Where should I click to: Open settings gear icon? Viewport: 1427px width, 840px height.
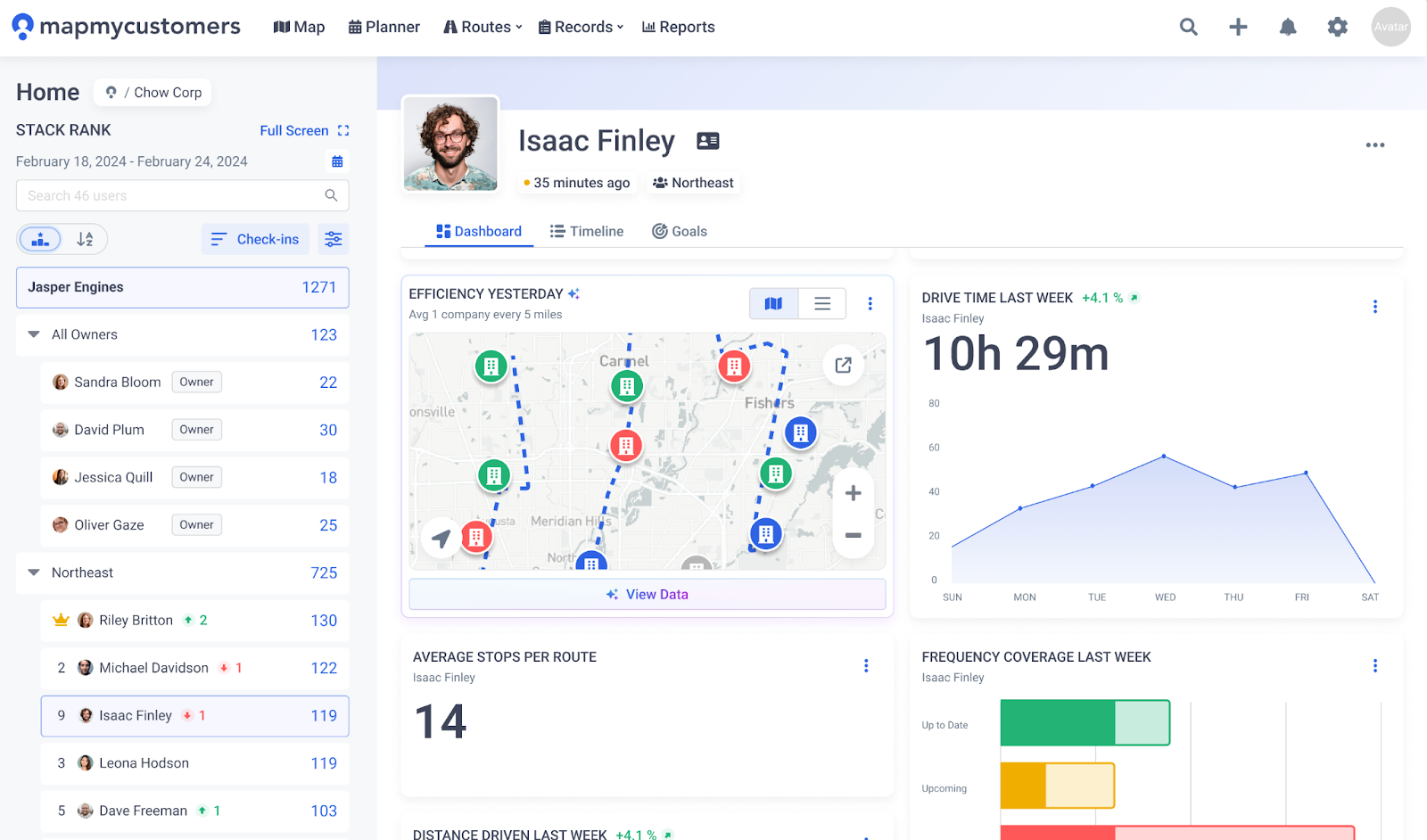pyautogui.click(x=1337, y=27)
